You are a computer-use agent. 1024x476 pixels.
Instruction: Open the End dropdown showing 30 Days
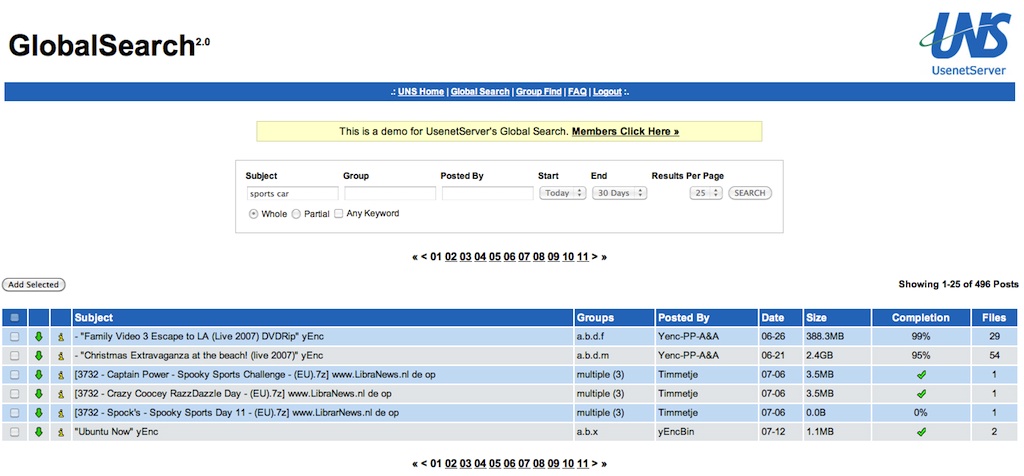(x=619, y=193)
